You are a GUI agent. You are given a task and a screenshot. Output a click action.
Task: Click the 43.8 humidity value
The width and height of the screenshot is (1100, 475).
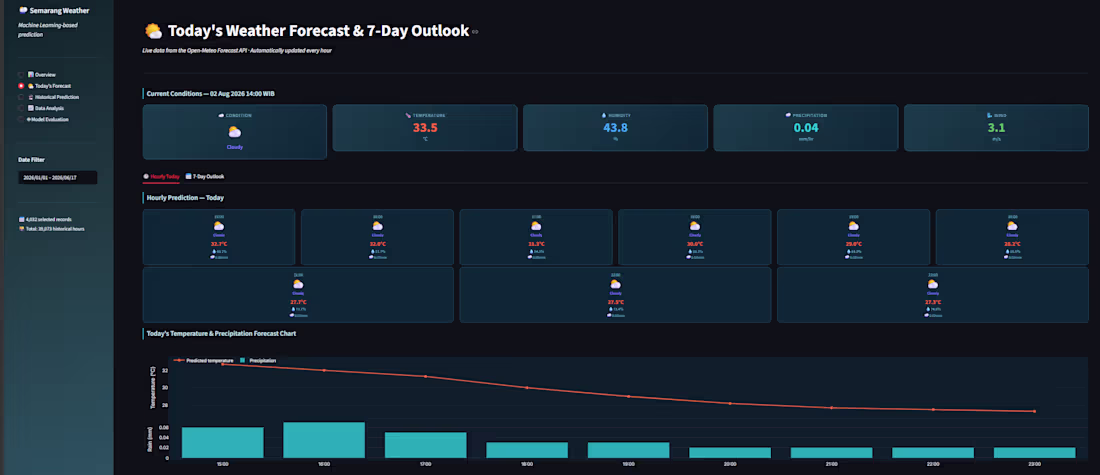tap(615, 128)
